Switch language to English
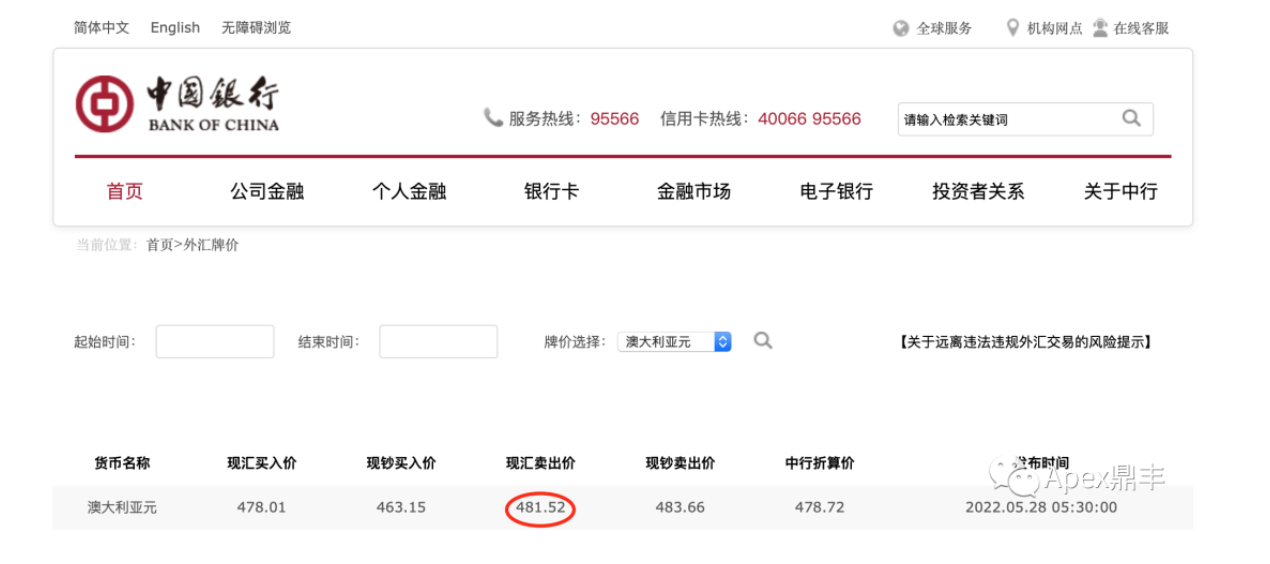The image size is (1270, 564). click(175, 28)
